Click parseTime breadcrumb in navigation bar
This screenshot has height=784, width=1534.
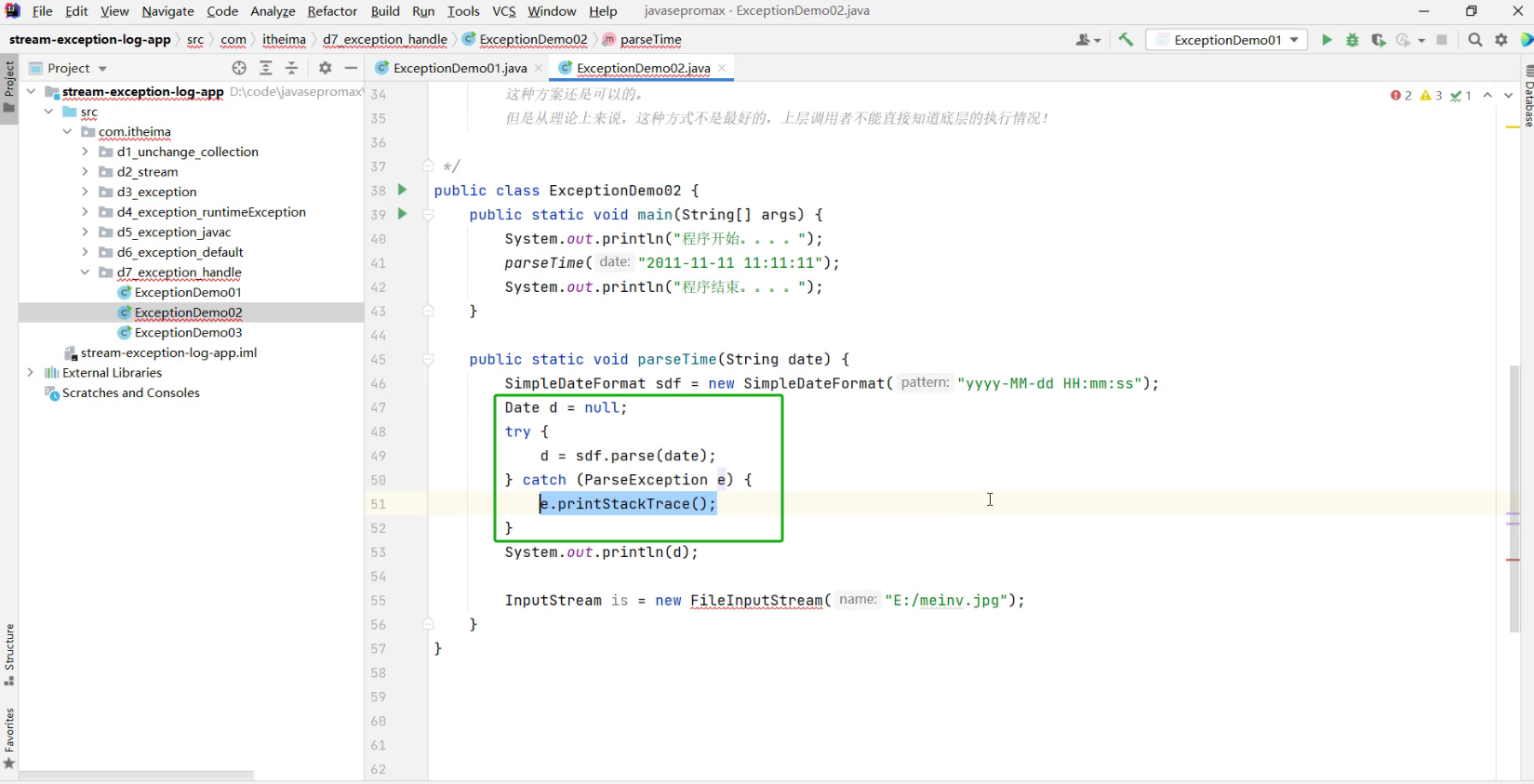(650, 40)
